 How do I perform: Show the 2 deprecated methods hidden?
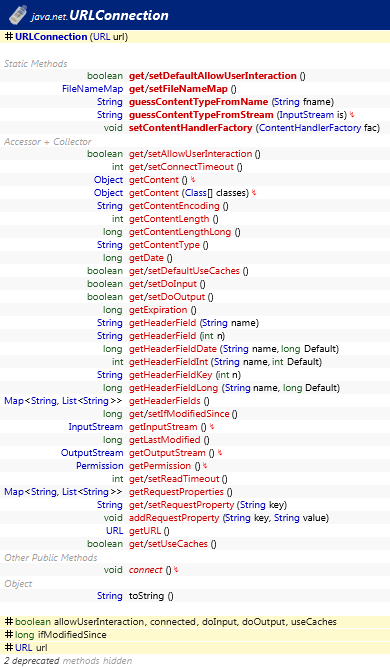point(68,661)
